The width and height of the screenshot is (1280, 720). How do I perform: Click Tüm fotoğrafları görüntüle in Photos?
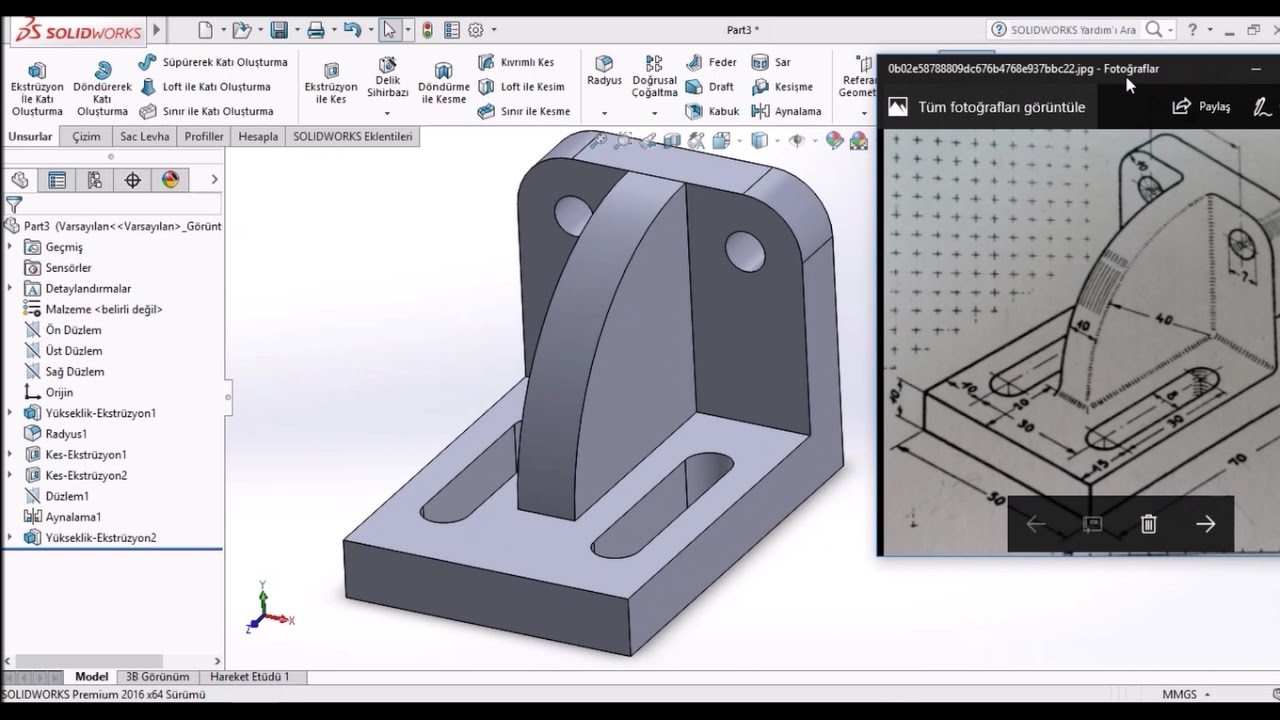coord(987,107)
